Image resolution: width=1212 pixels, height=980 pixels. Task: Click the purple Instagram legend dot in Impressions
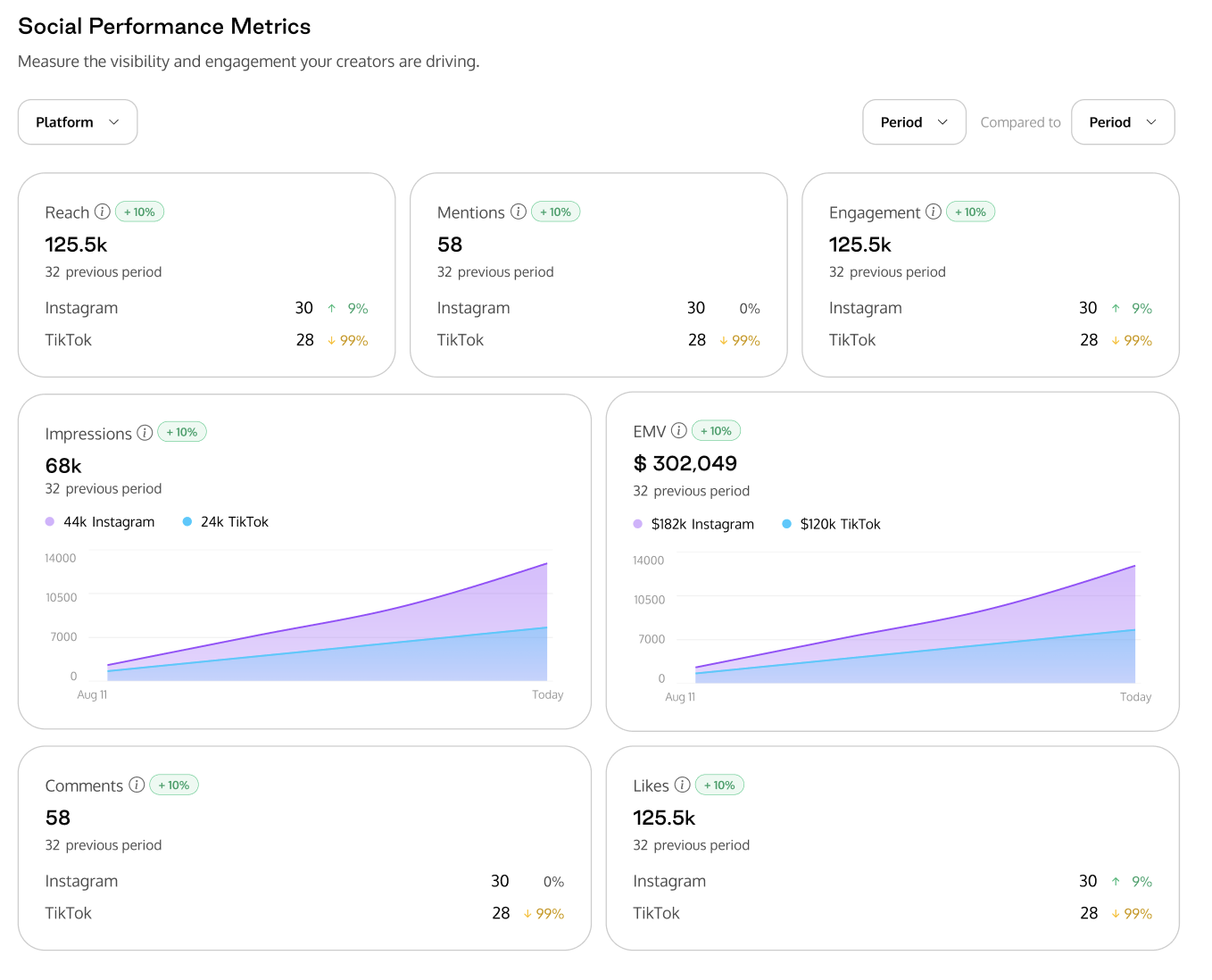[x=50, y=522]
